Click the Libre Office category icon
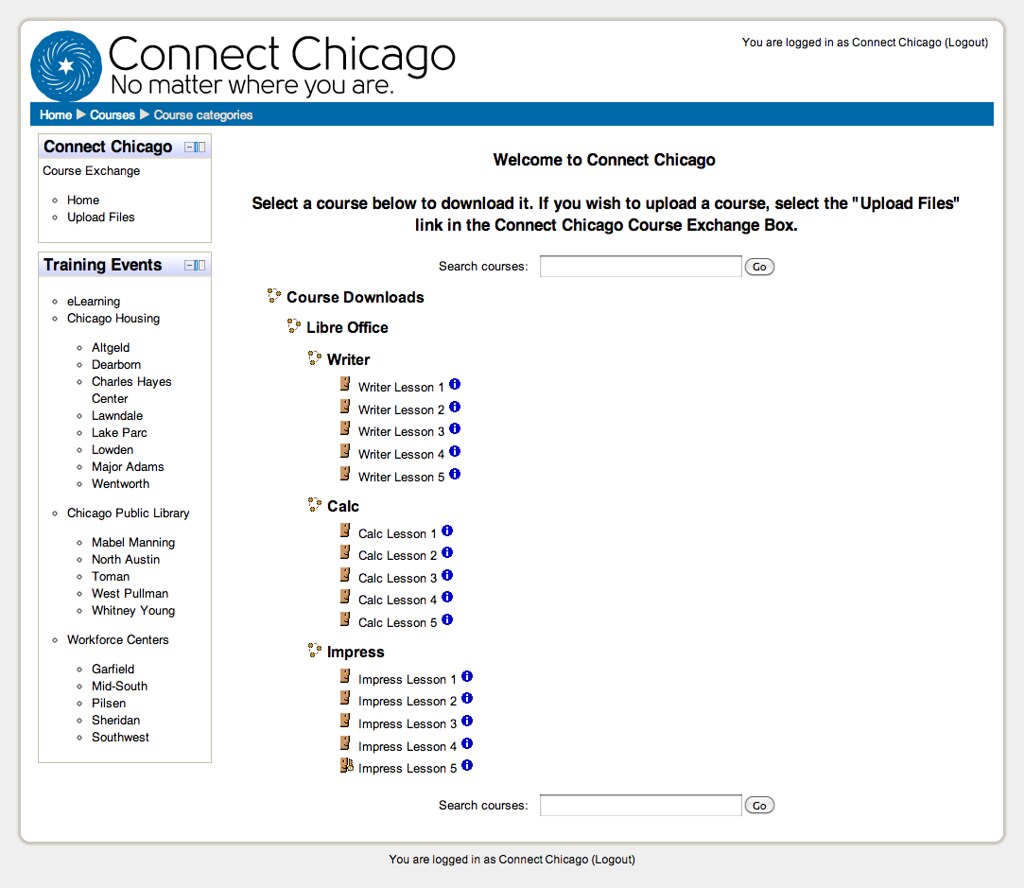The image size is (1024, 888). click(294, 326)
